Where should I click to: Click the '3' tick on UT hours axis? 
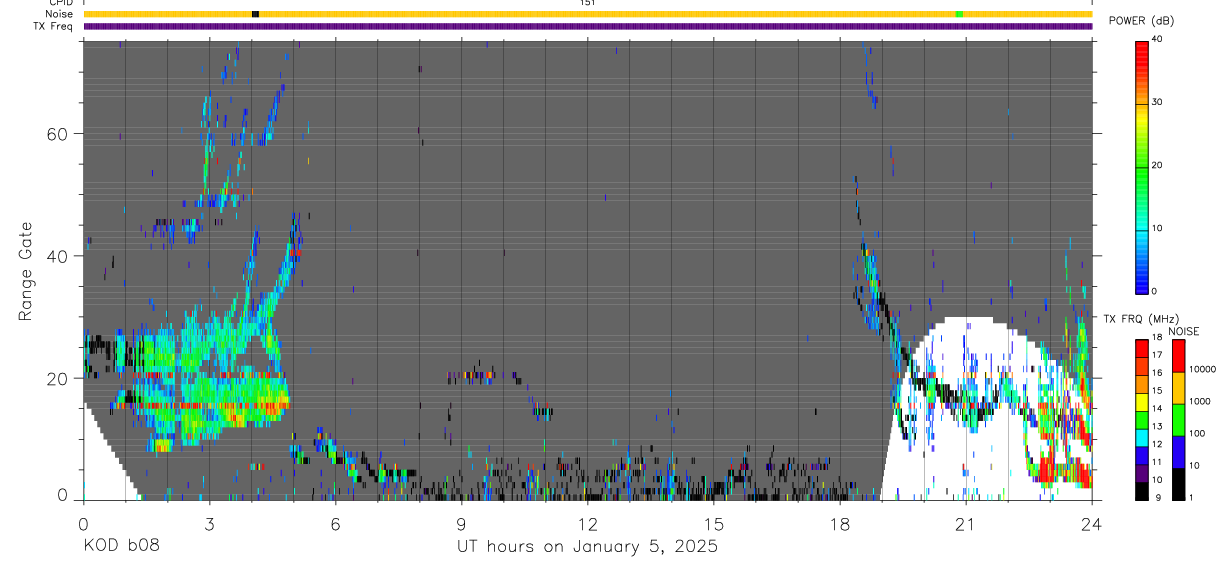[209, 523]
